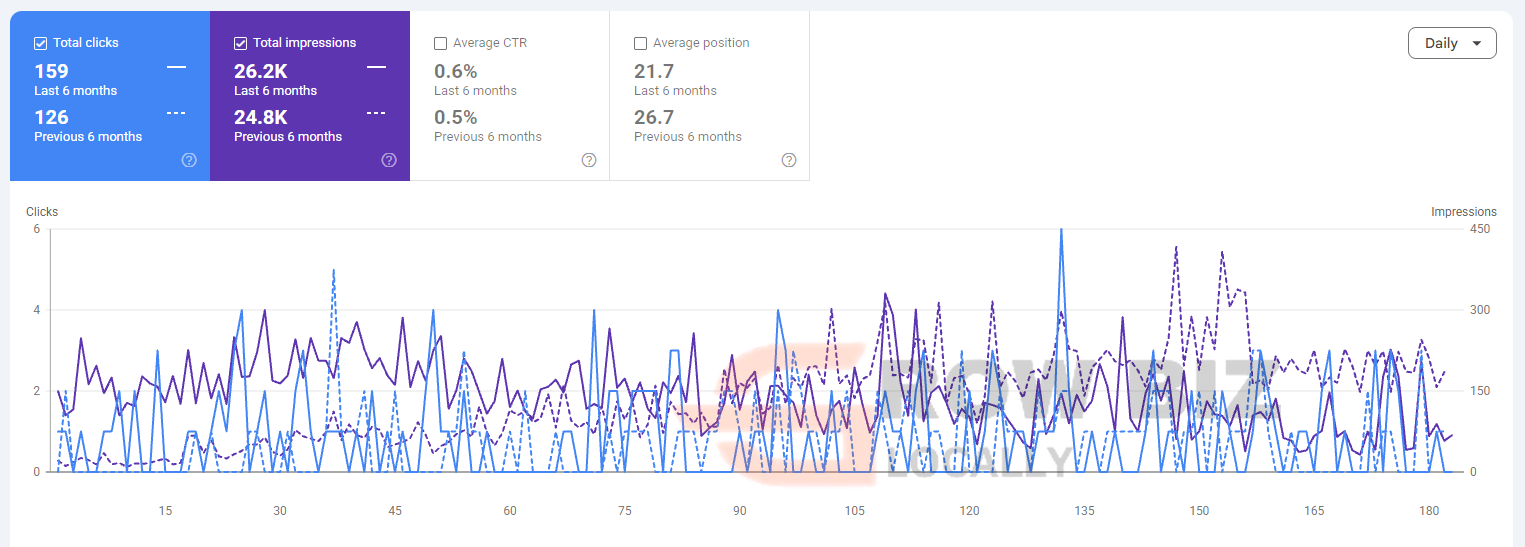Image resolution: width=1525 pixels, height=547 pixels.
Task: Click dashed line legend beside 24.8K
Action: coord(376,113)
